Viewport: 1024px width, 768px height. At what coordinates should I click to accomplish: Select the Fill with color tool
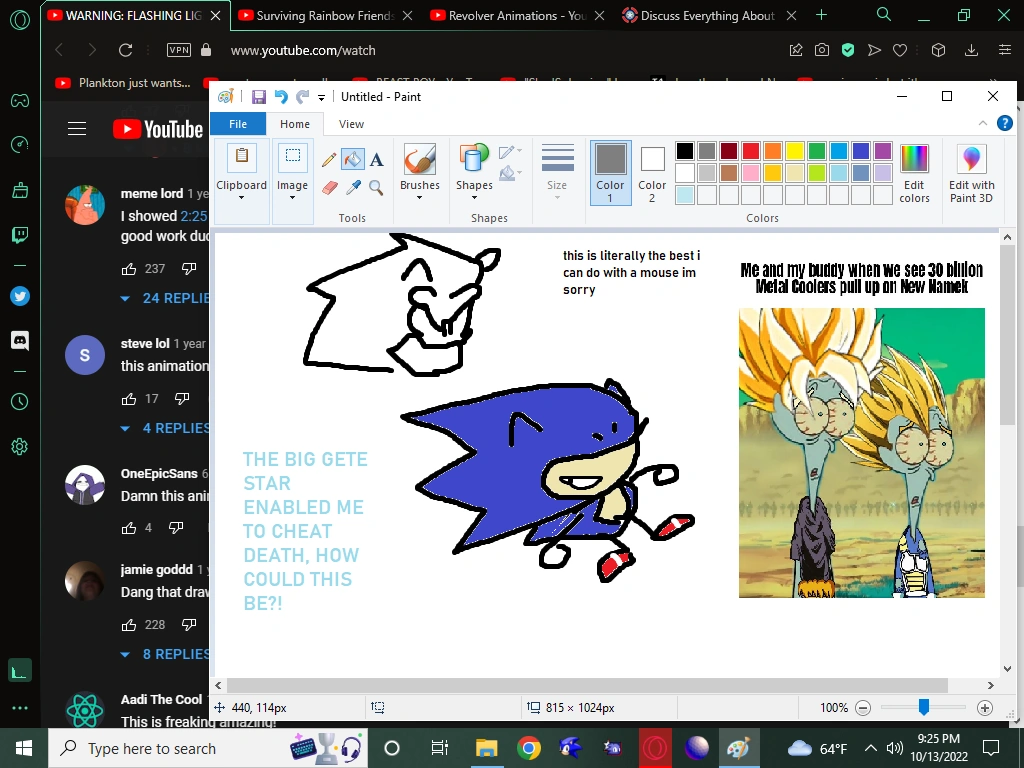point(353,159)
